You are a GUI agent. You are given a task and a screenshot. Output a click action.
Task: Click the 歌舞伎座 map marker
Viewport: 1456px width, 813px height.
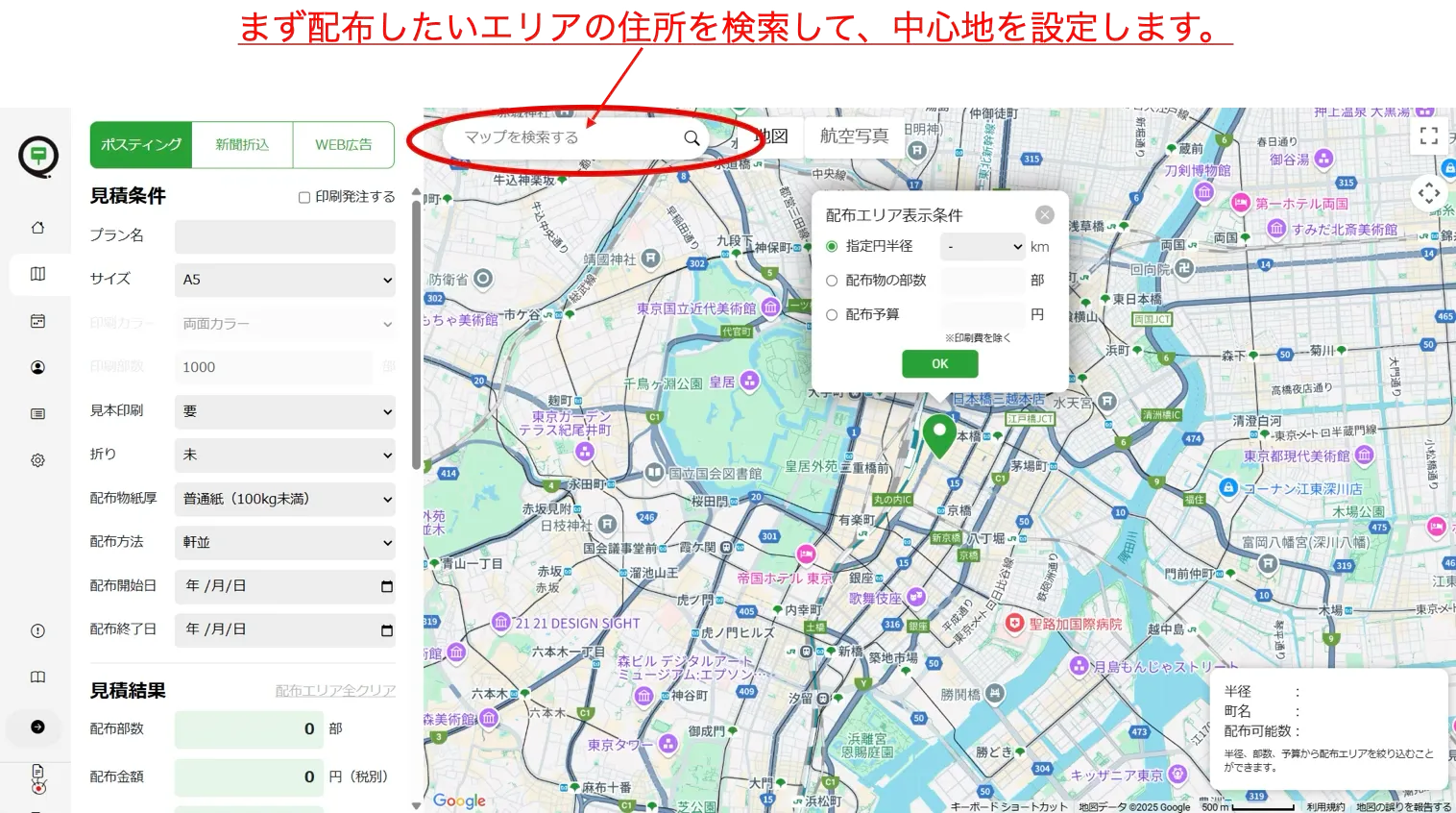tap(916, 597)
